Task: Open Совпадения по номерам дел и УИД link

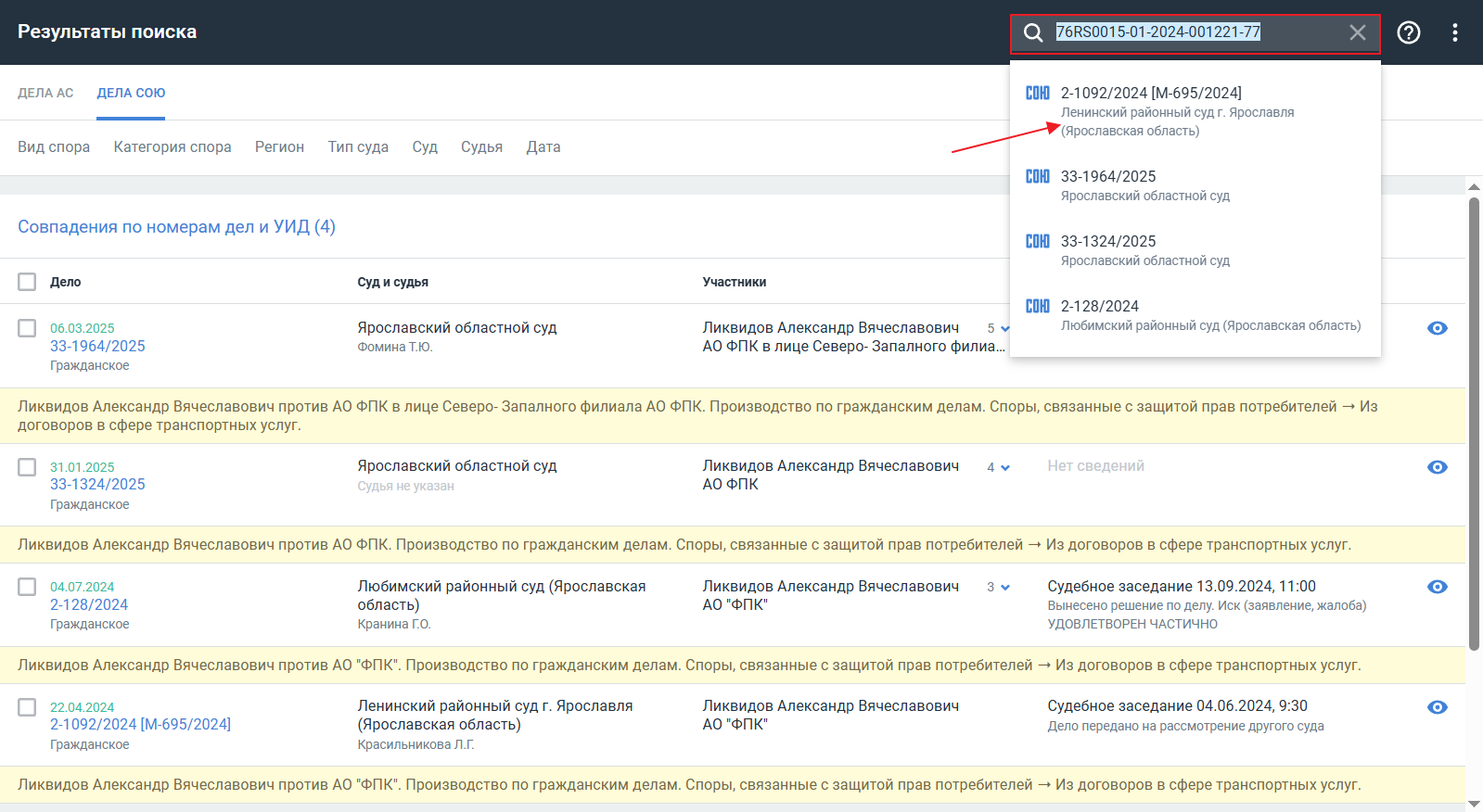Action: click(x=176, y=227)
